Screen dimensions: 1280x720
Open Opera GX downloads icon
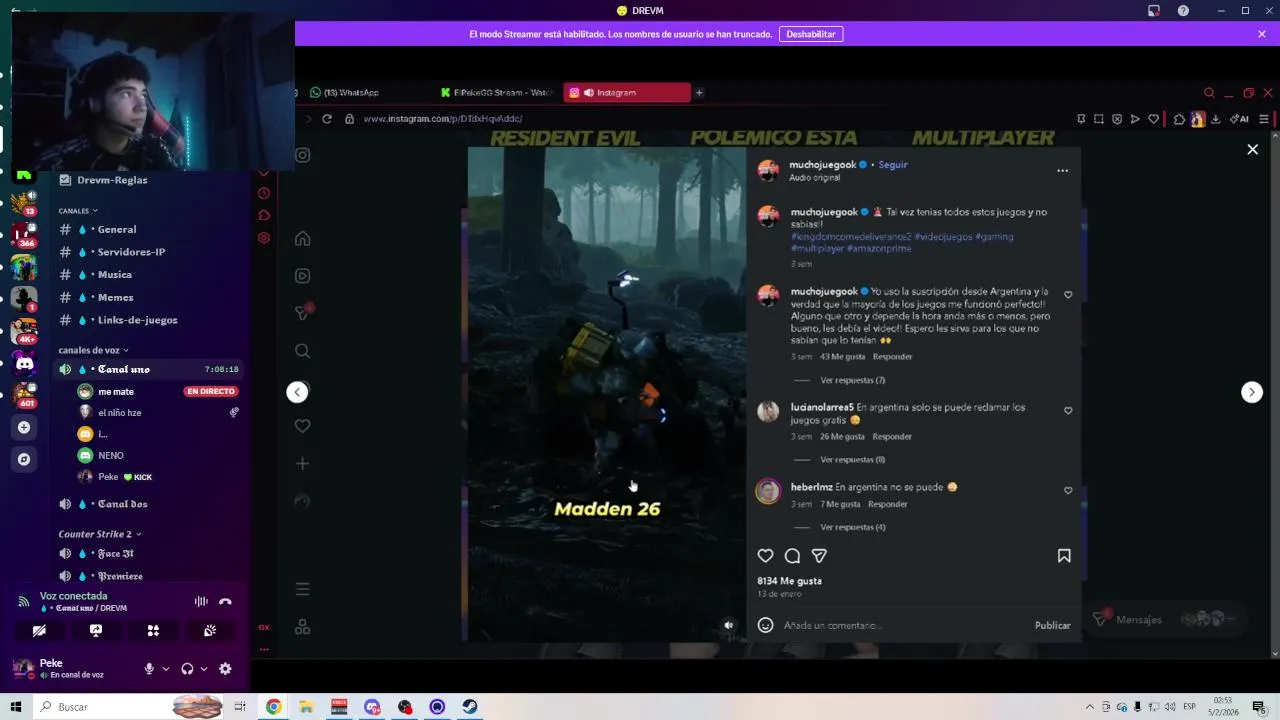1215,119
